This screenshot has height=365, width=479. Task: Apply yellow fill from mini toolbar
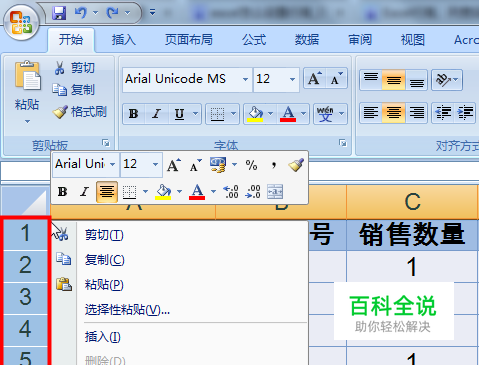point(163,192)
